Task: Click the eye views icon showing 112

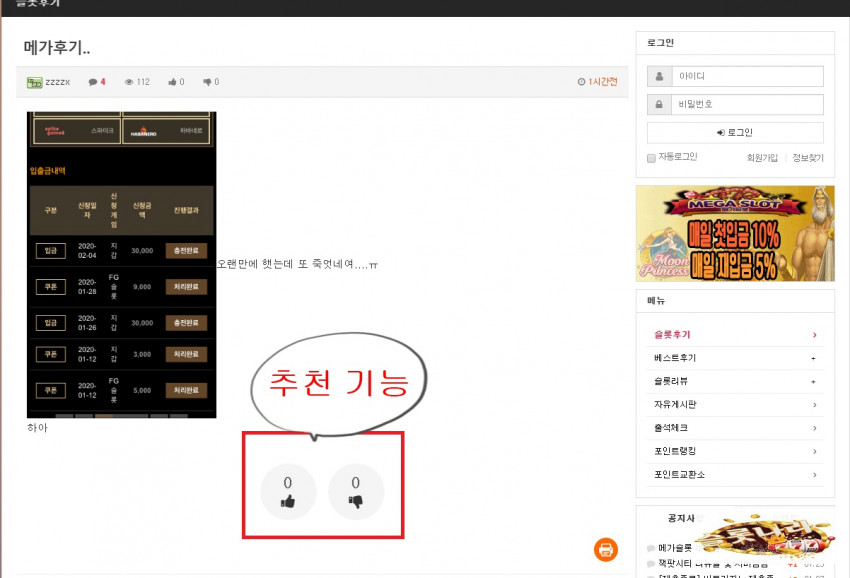Action: point(129,82)
